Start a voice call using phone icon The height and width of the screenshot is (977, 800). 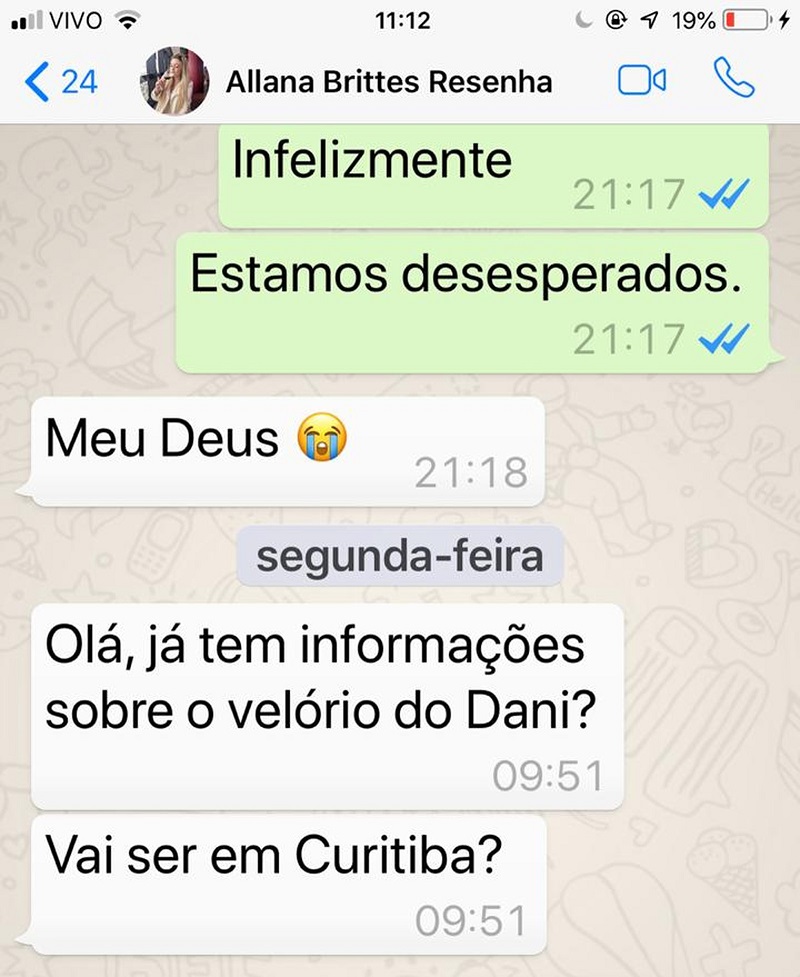[734, 78]
